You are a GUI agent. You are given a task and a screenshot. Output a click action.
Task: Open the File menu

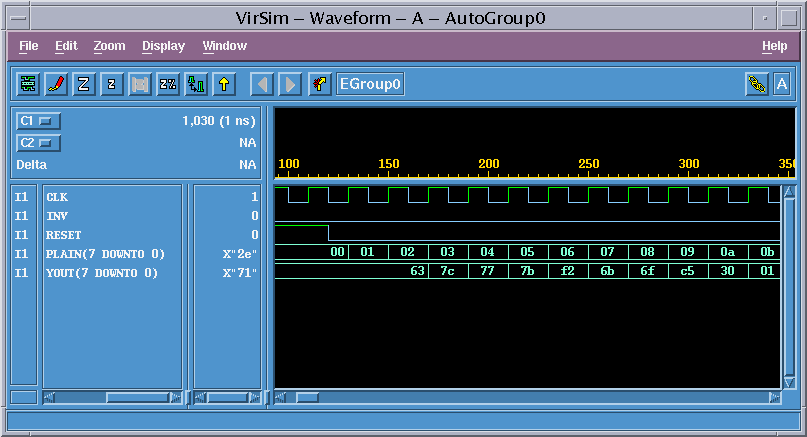tap(28, 46)
